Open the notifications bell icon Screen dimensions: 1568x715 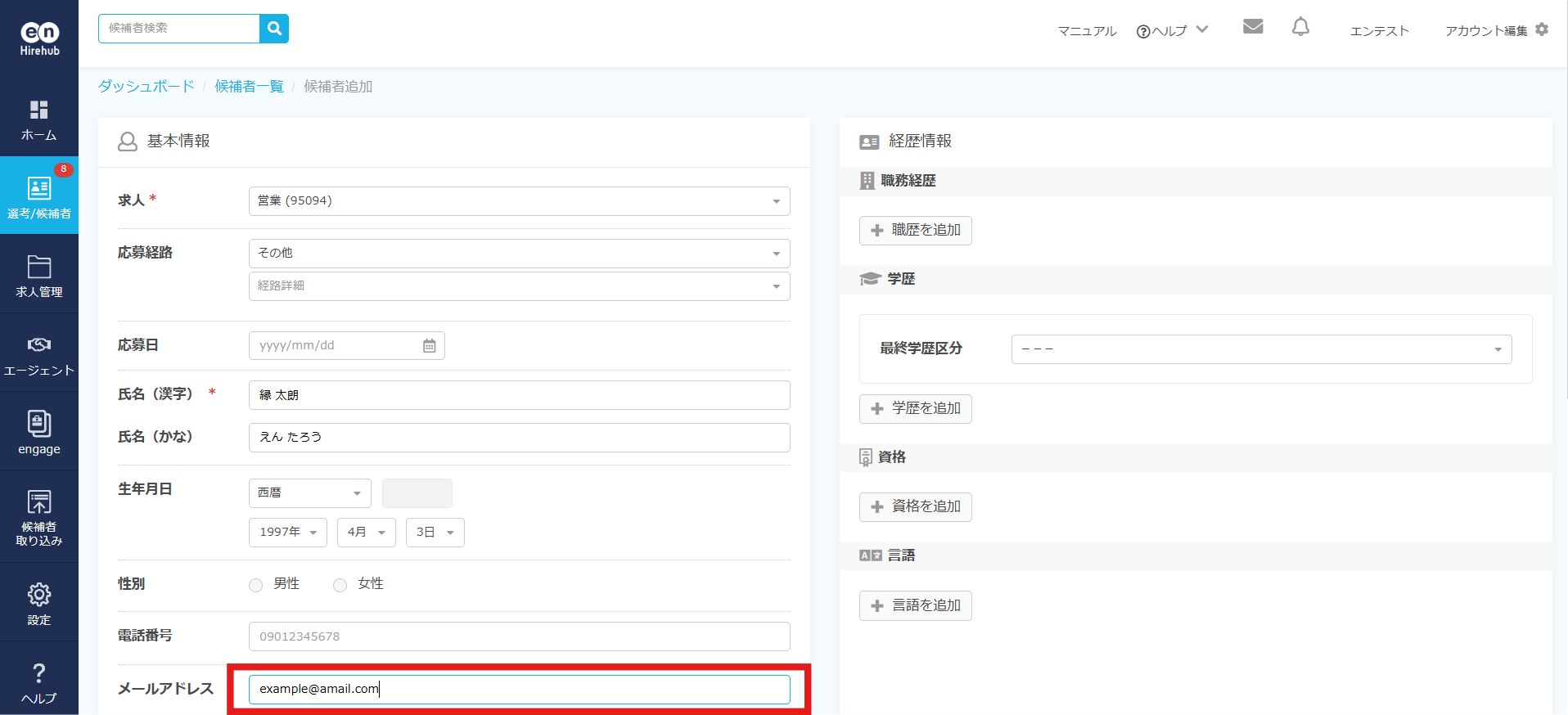click(x=1300, y=27)
